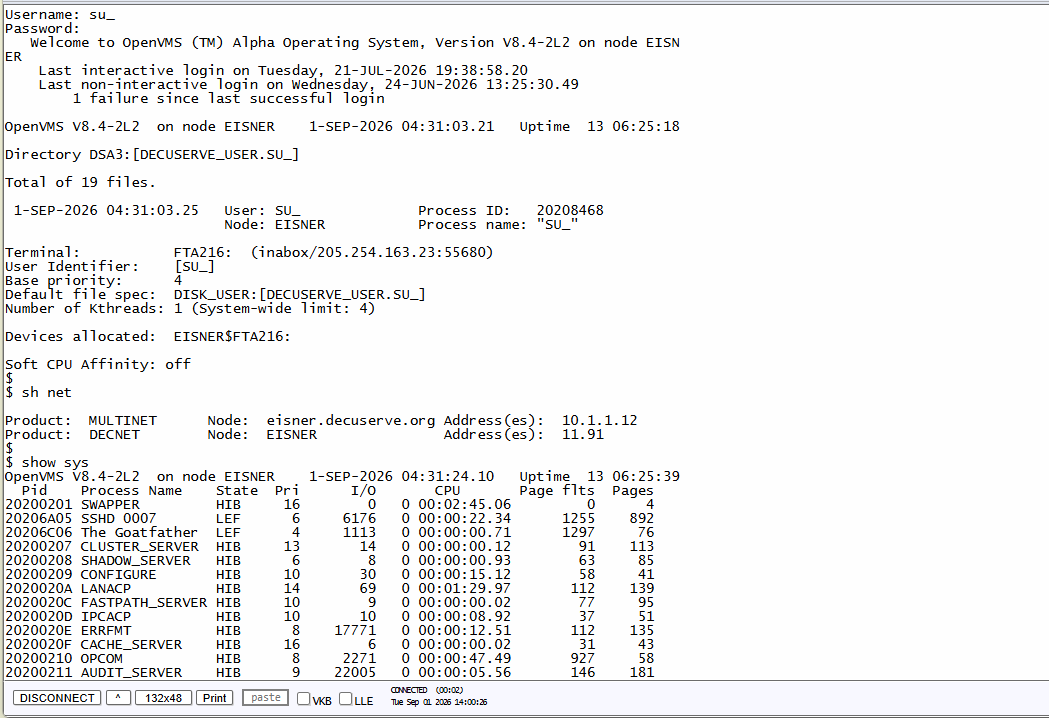This screenshot has width=1049, height=718.
Task: Click the 'Page flts' column header
Action: click(x=557, y=490)
